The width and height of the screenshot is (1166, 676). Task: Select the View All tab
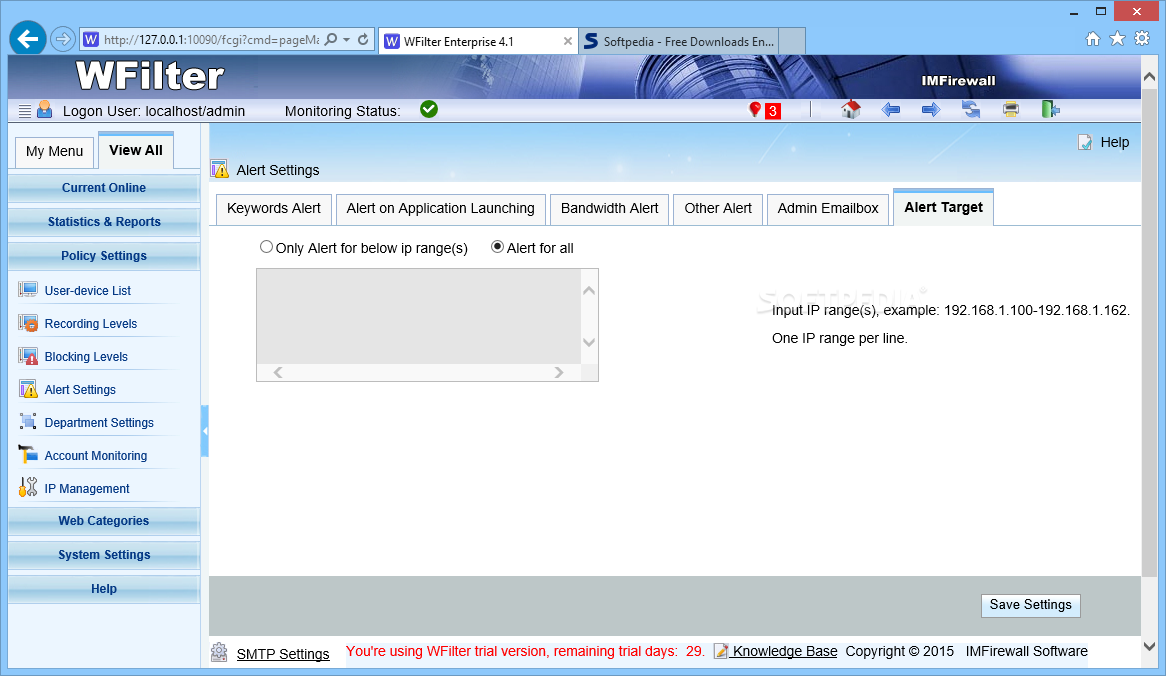pyautogui.click(x=135, y=150)
